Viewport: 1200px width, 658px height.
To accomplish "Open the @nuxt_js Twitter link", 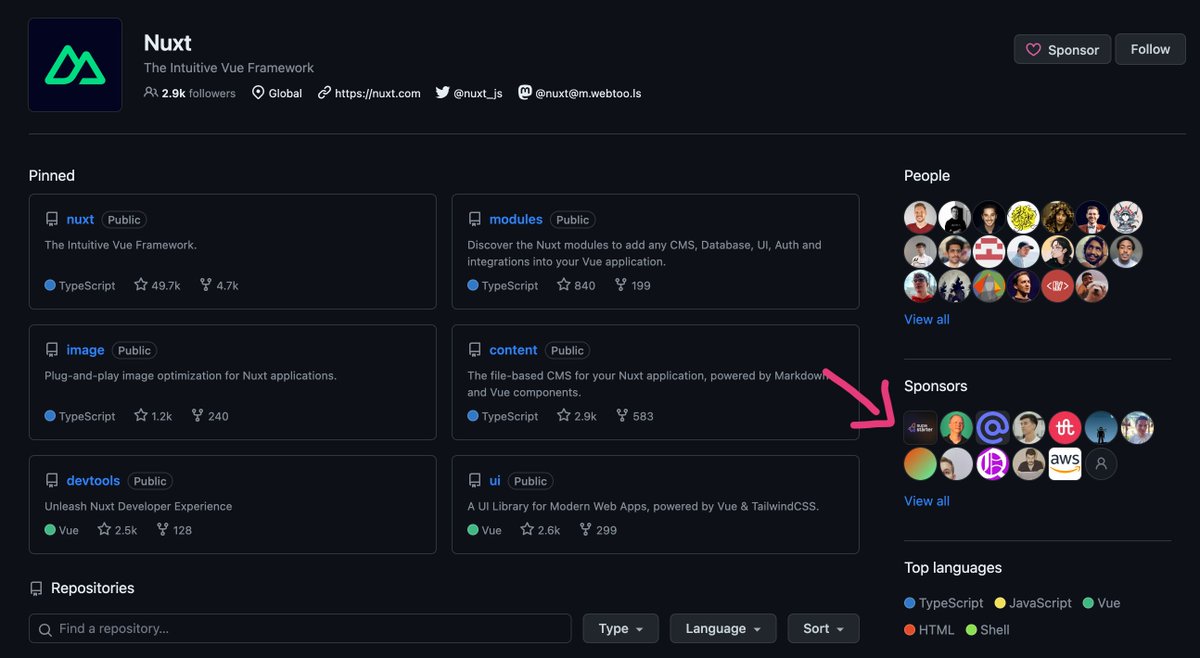I will coord(477,93).
